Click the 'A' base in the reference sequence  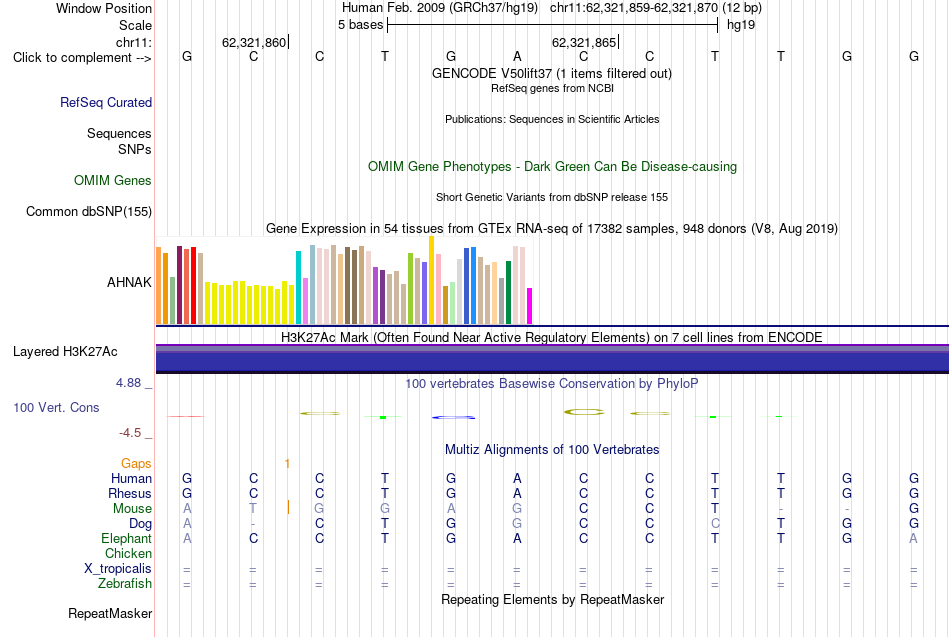pyautogui.click(x=517, y=56)
